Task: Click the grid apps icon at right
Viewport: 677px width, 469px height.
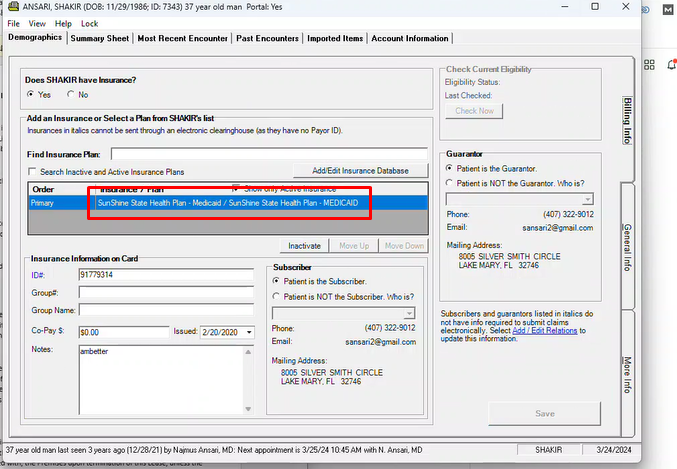Action: pyautogui.click(x=647, y=64)
